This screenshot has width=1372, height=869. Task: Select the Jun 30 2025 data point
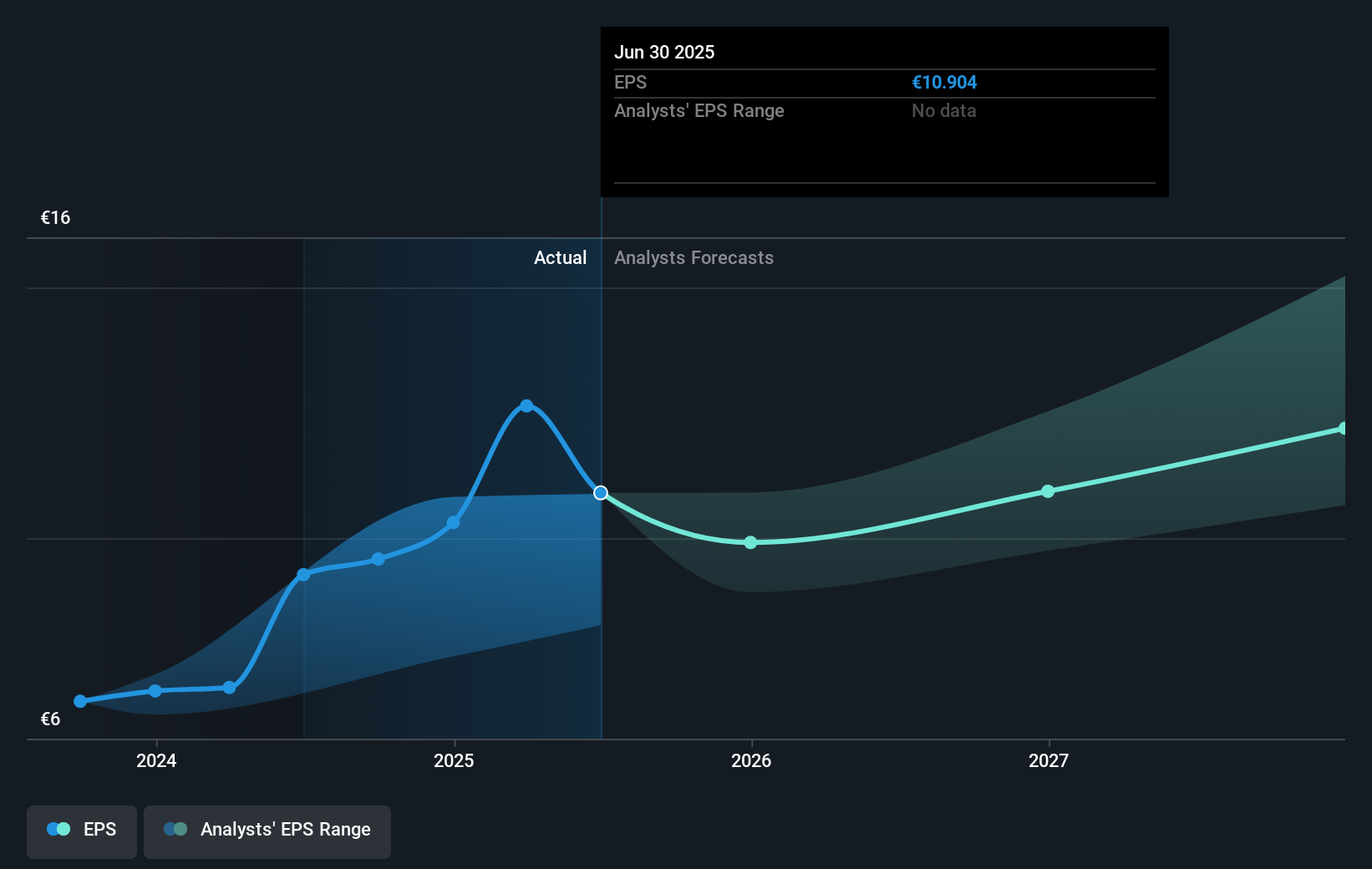click(x=601, y=493)
